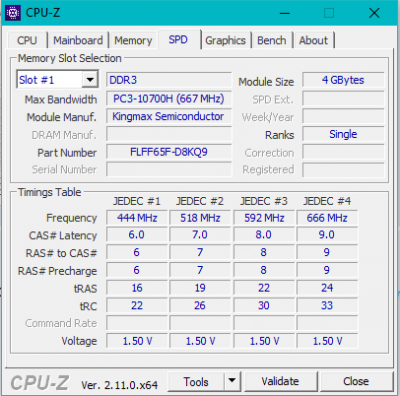Click the 592 MHz frequency cell
Image resolution: width=400 pixels, height=396 pixels.
tap(264, 218)
